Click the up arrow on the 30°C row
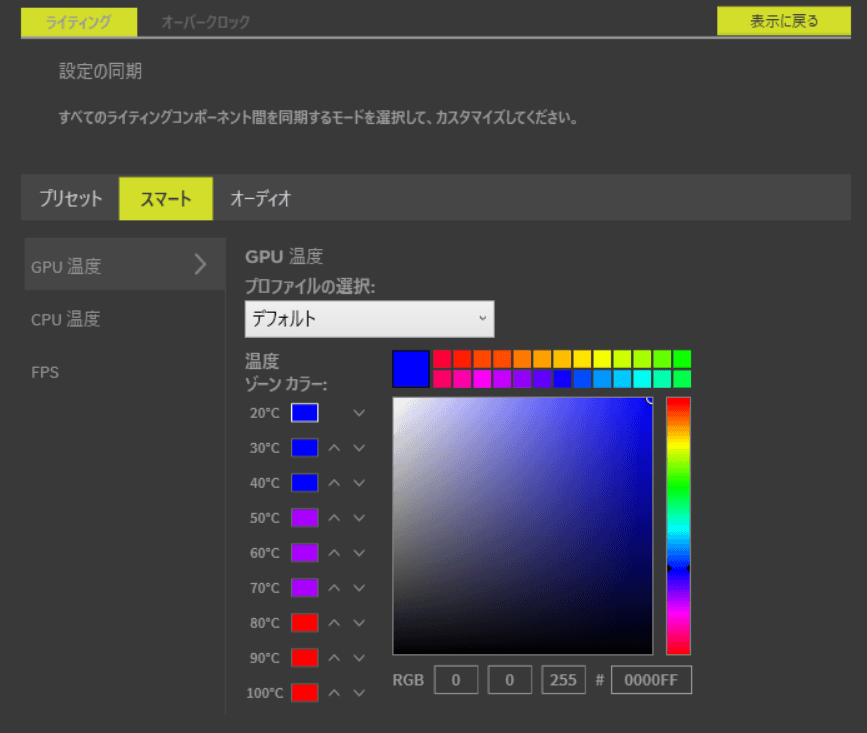 (x=334, y=448)
